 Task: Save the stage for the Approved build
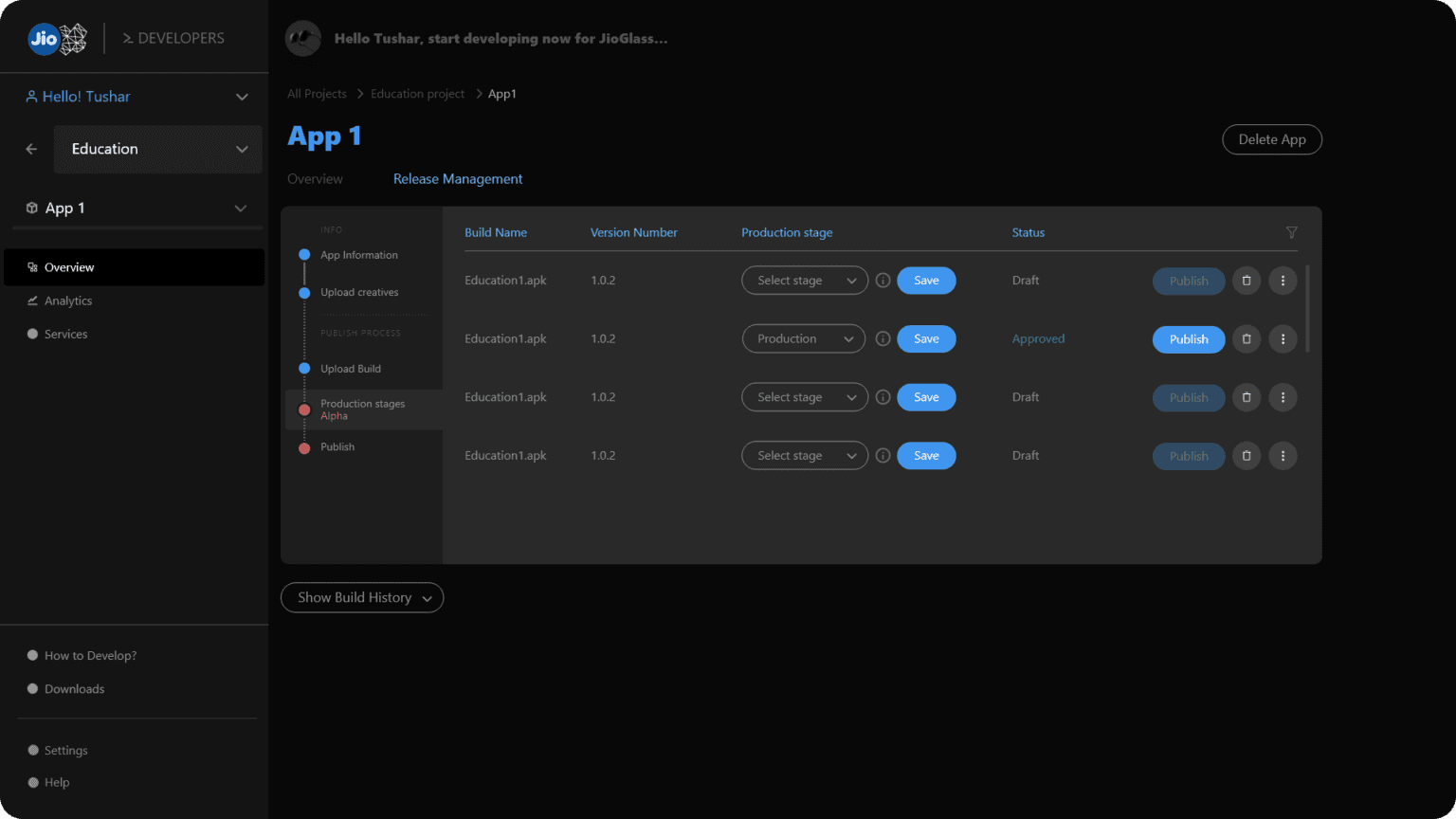coord(926,338)
